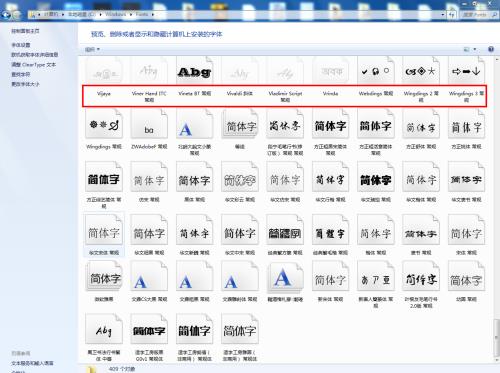Go forward with the Explorer forward arrow
The height and width of the screenshot is (373, 500).
(16, 15)
